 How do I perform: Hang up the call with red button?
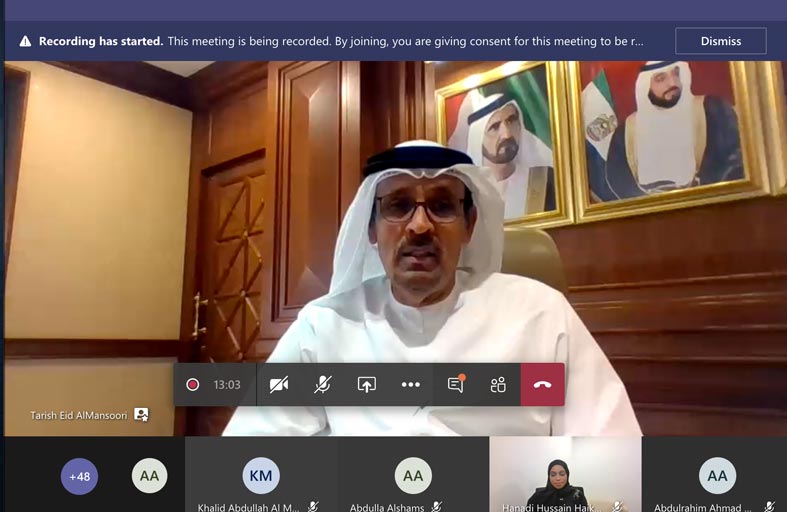542,385
